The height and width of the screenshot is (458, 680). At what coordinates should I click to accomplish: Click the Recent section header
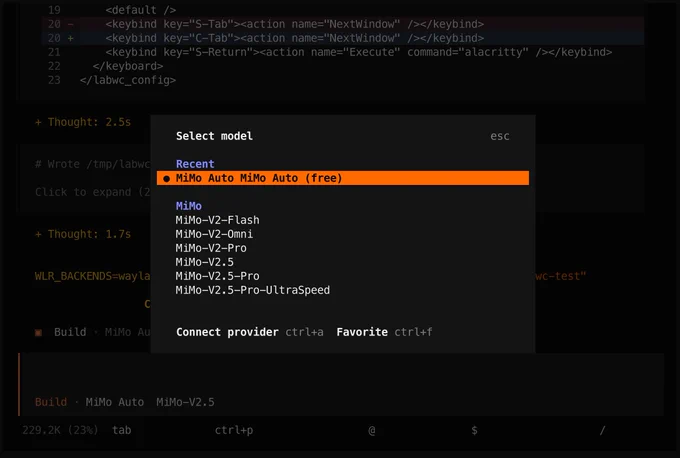click(x=195, y=164)
